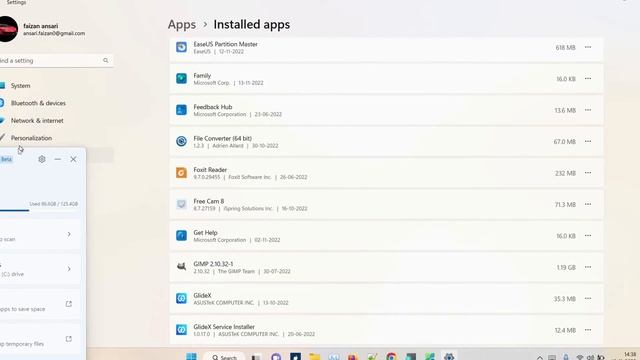The width and height of the screenshot is (640, 360).
Task: Open the more options menu for File Converter
Action: tap(588, 142)
